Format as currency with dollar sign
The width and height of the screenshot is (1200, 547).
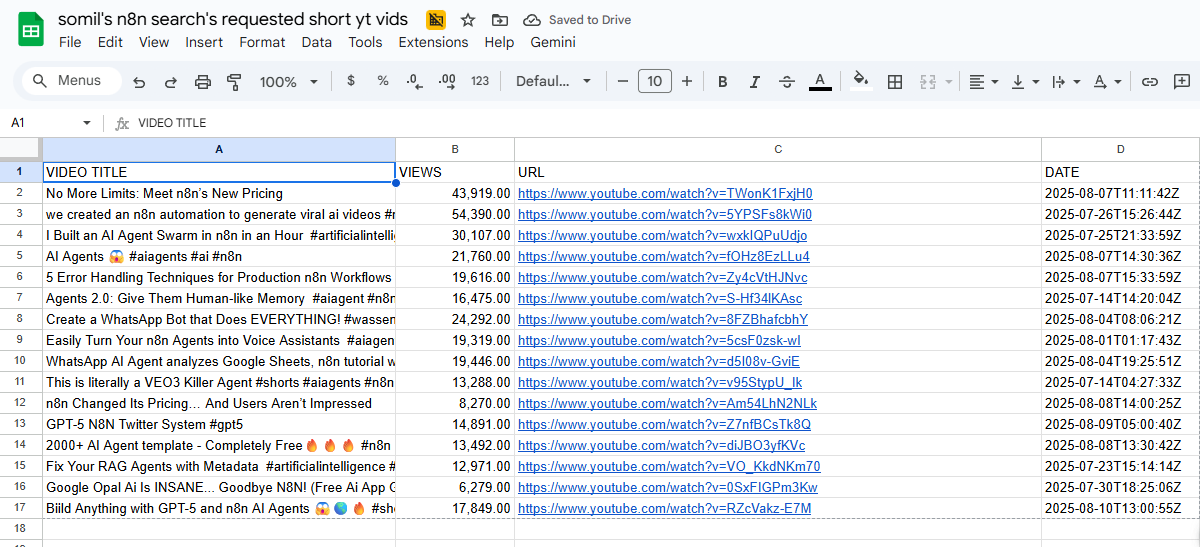pos(351,81)
